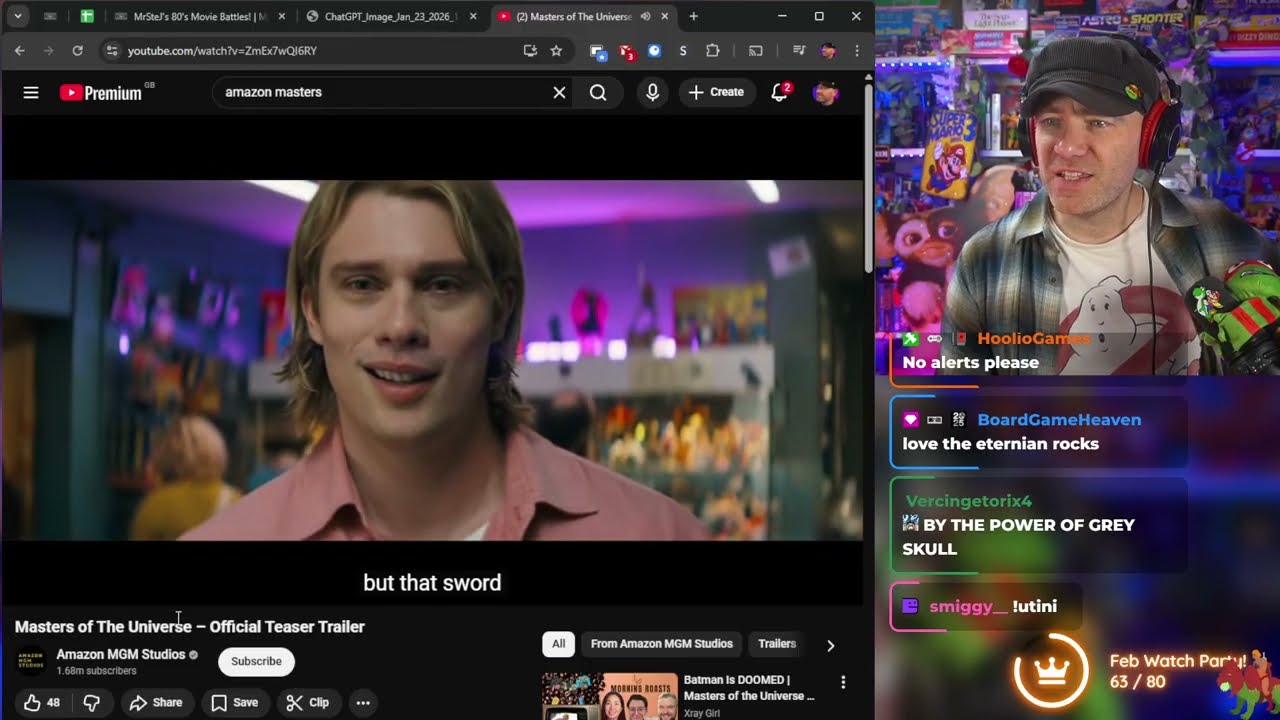
Task: Click the crown progress circle near Feb Watch Party
Action: (x=1050, y=671)
